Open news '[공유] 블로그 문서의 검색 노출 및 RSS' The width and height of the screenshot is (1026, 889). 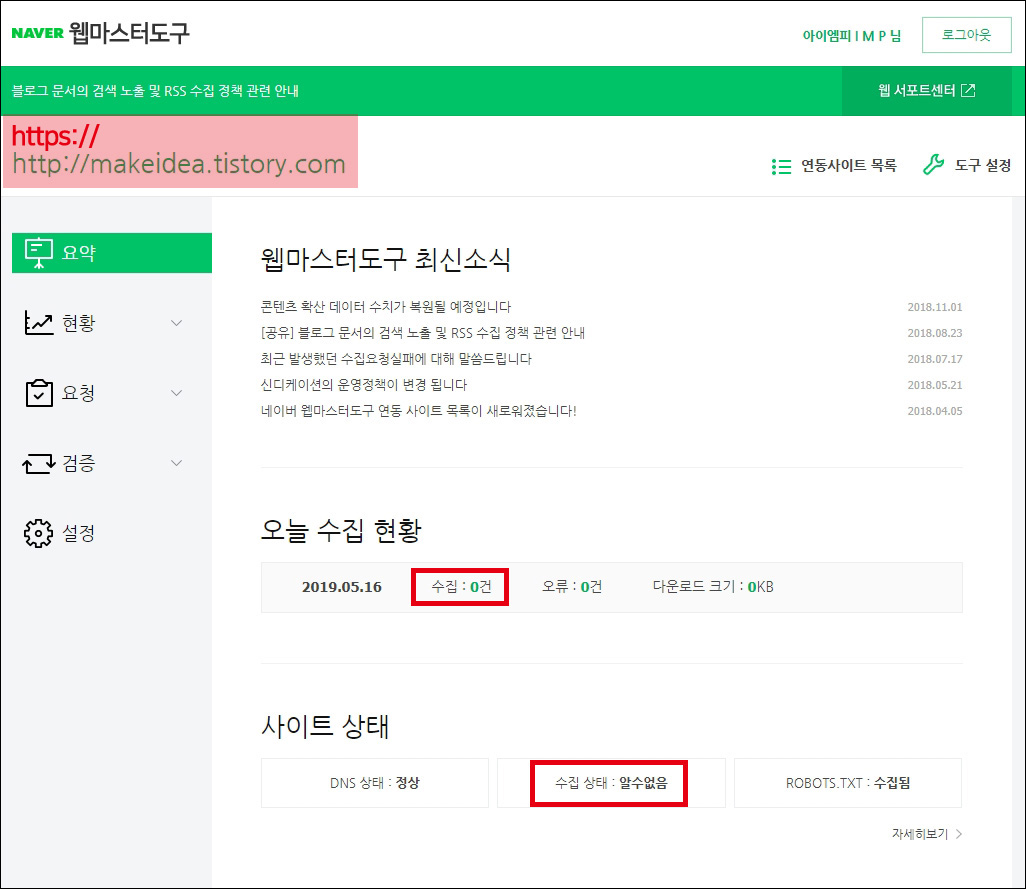[x=423, y=333]
